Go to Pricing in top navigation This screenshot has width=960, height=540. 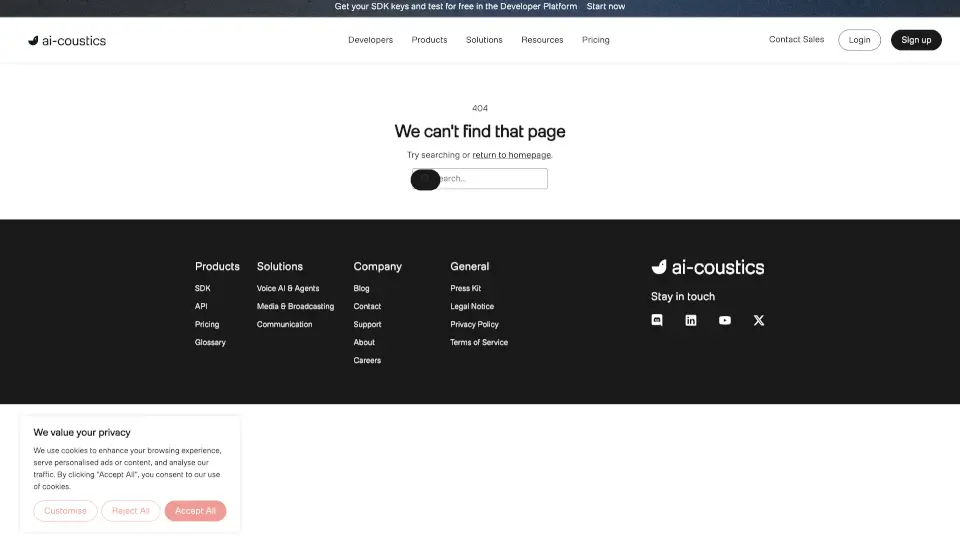[x=596, y=40]
